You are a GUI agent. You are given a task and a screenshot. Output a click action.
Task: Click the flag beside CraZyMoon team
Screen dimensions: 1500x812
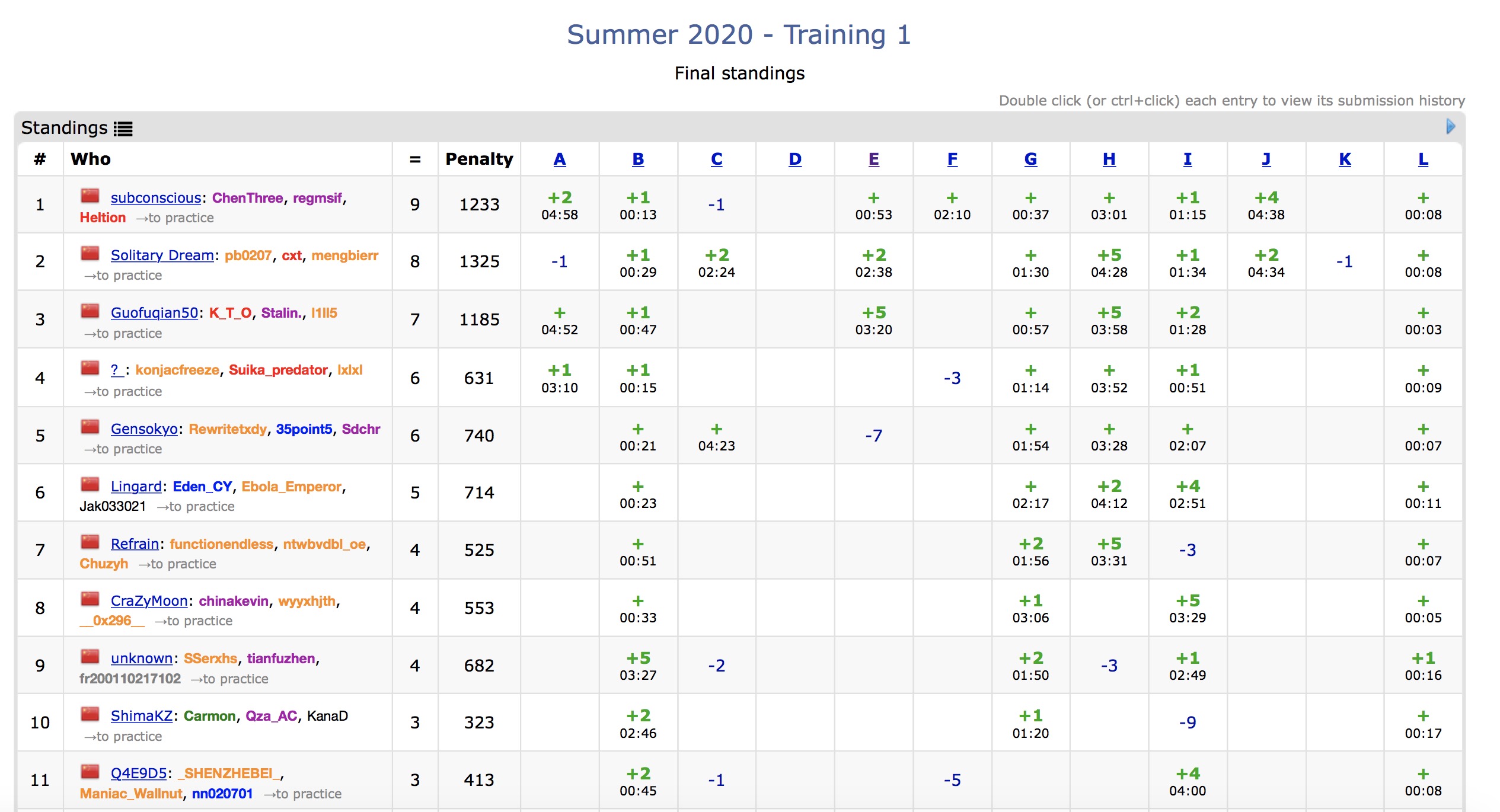(x=90, y=599)
